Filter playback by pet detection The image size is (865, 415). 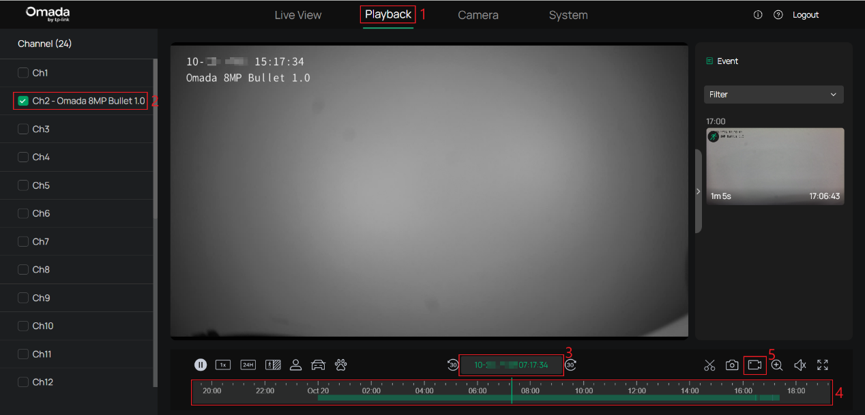[x=341, y=365]
